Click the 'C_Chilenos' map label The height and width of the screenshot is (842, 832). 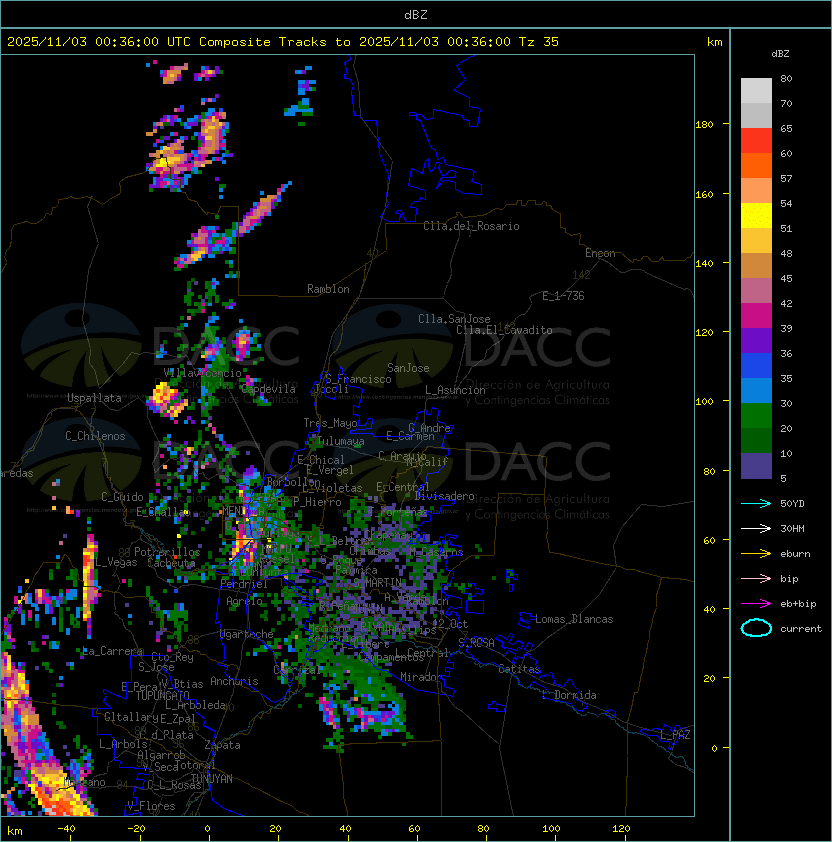95,436
